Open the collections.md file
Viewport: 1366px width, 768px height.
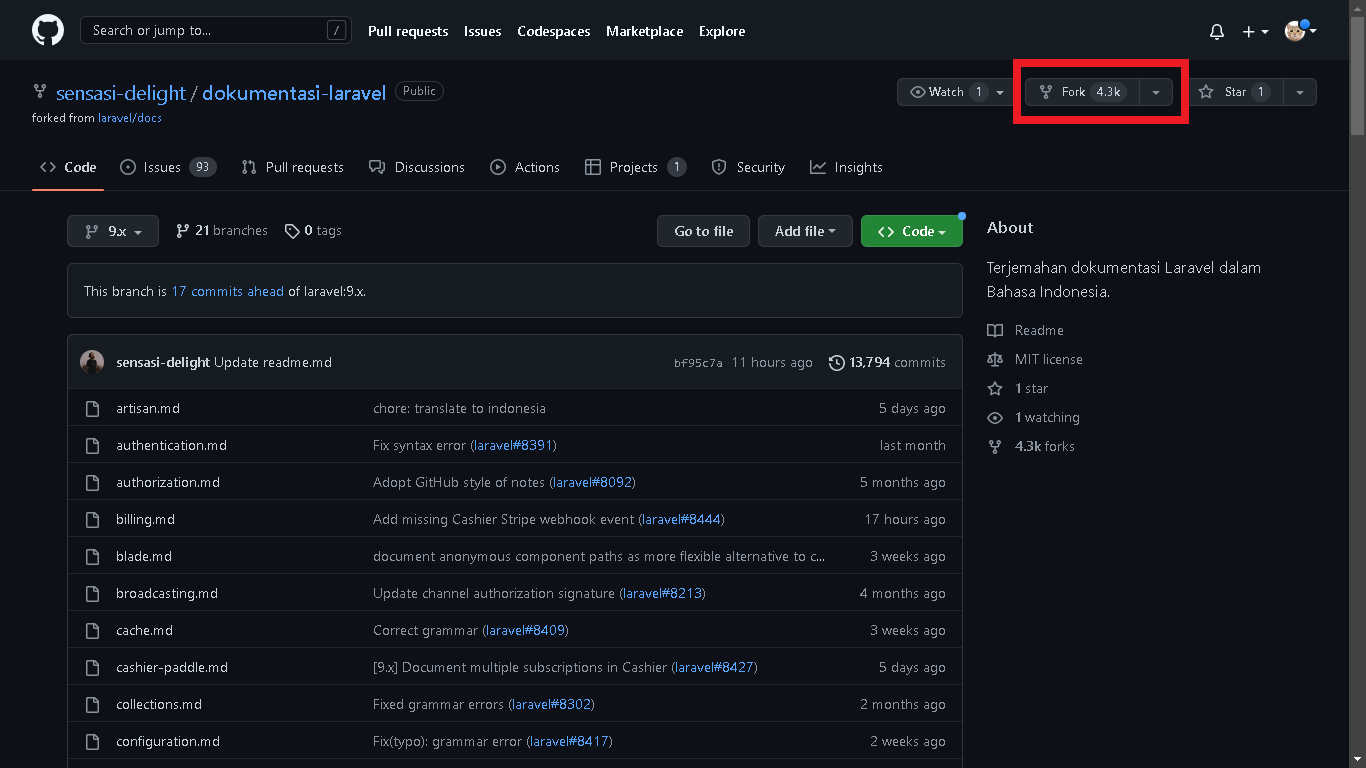click(x=159, y=704)
